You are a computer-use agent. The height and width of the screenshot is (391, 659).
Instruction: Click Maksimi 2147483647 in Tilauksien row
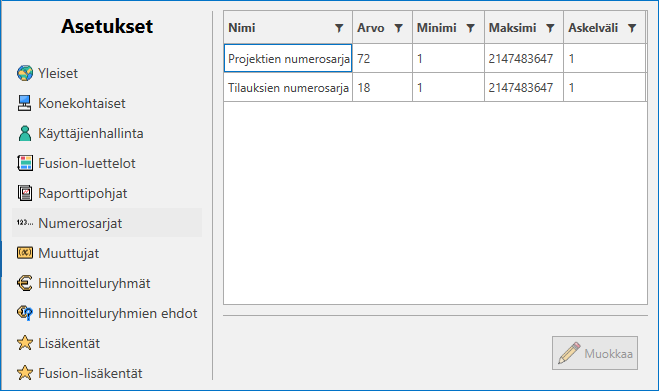(x=524, y=87)
